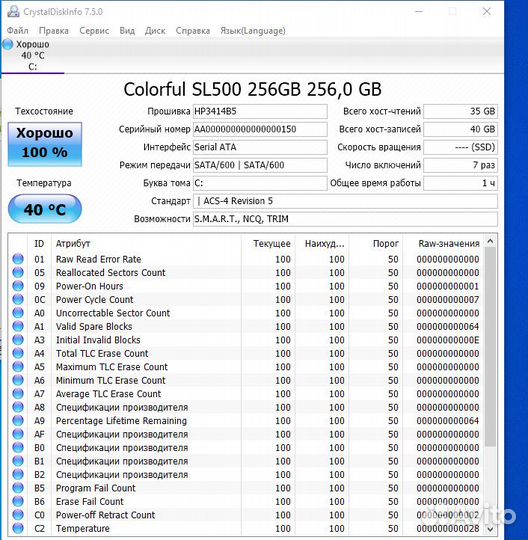
Task: Minimize the CrystalDiskInfo window
Action: pos(419,11)
